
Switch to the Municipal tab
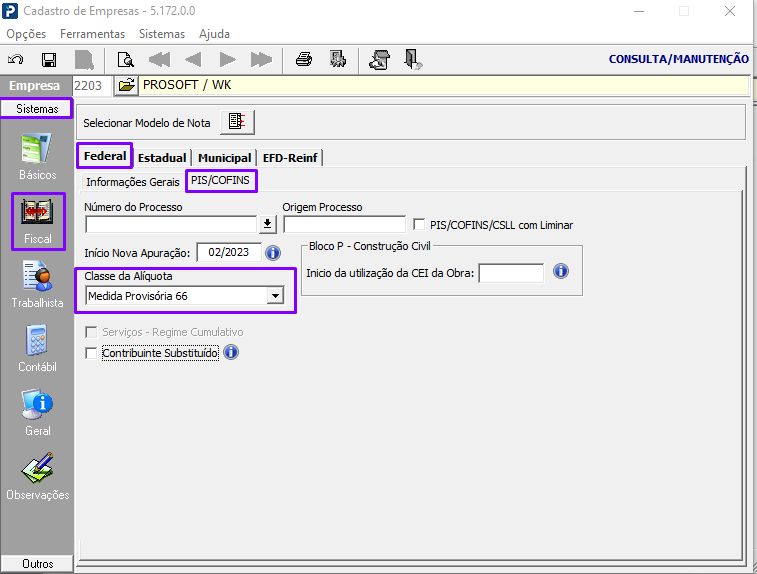[x=224, y=158]
